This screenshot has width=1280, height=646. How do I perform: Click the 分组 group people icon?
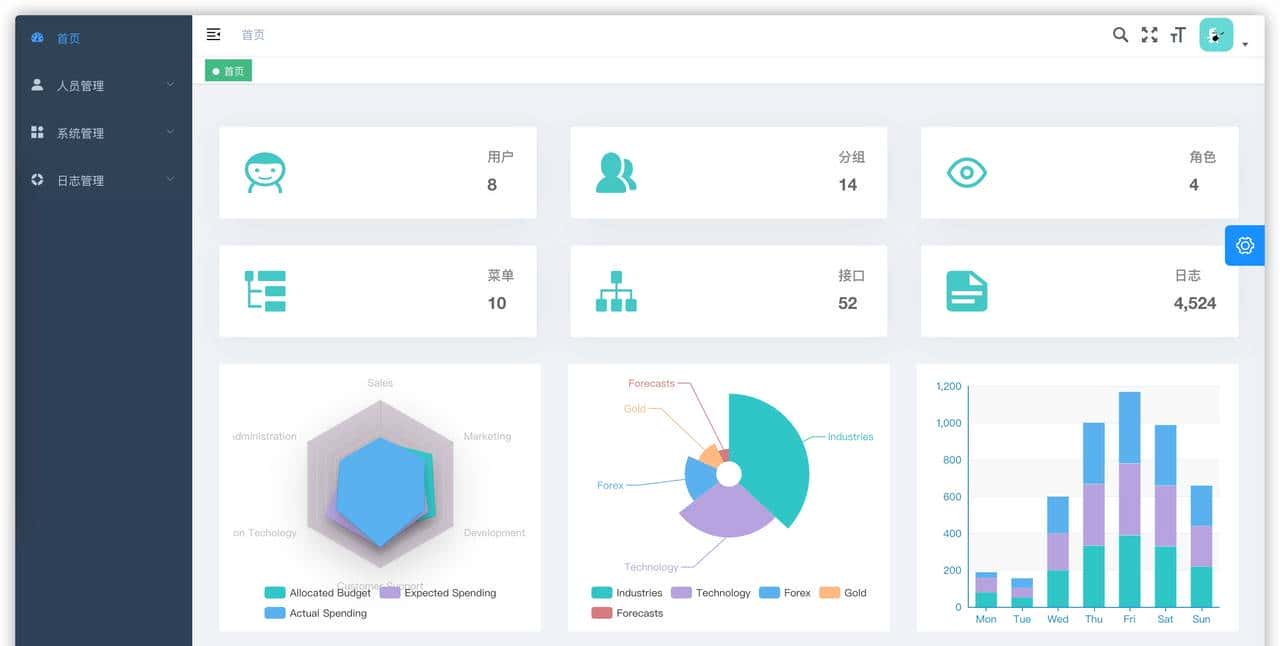[616, 172]
